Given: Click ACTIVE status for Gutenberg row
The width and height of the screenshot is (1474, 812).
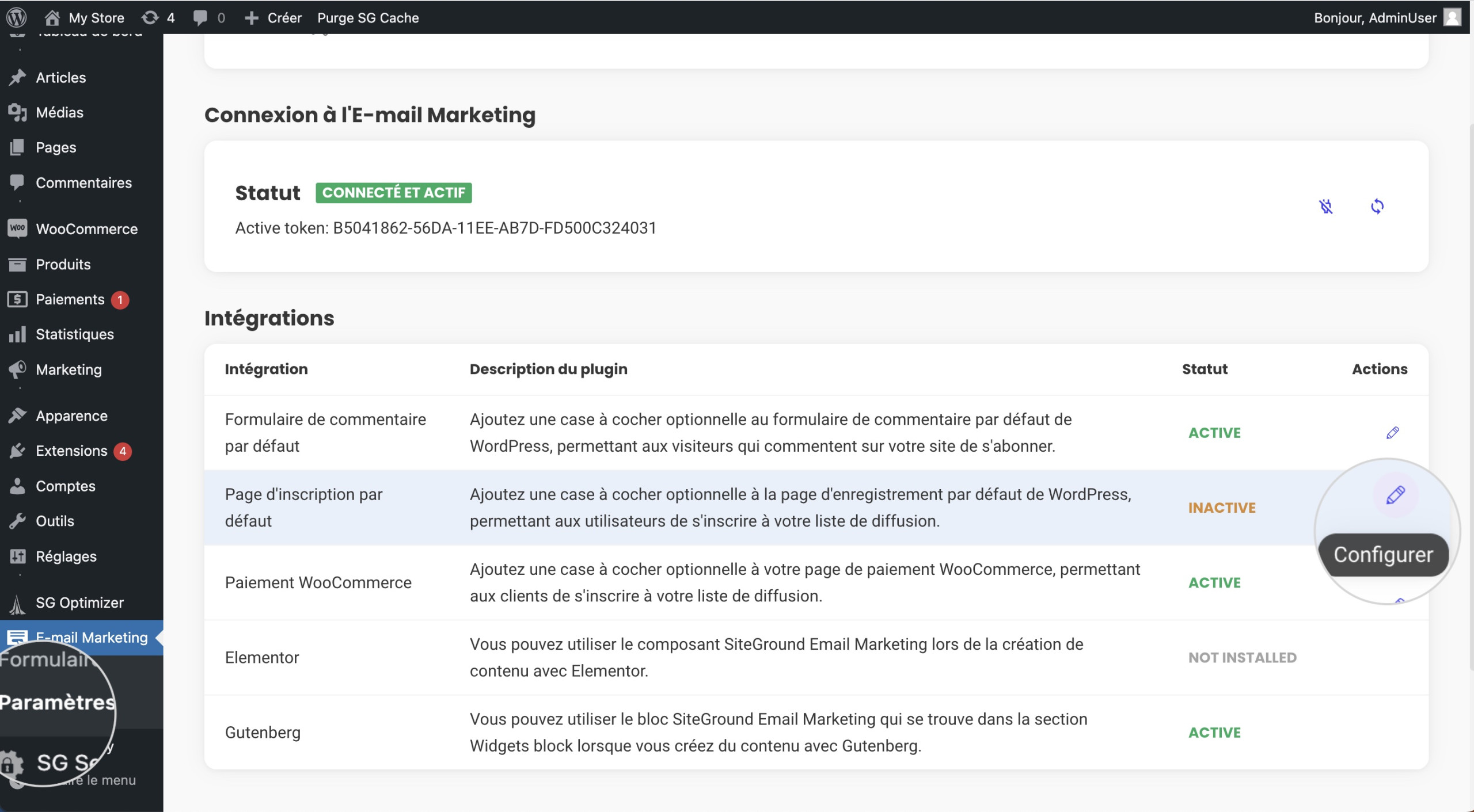Looking at the screenshot, I should pos(1214,732).
